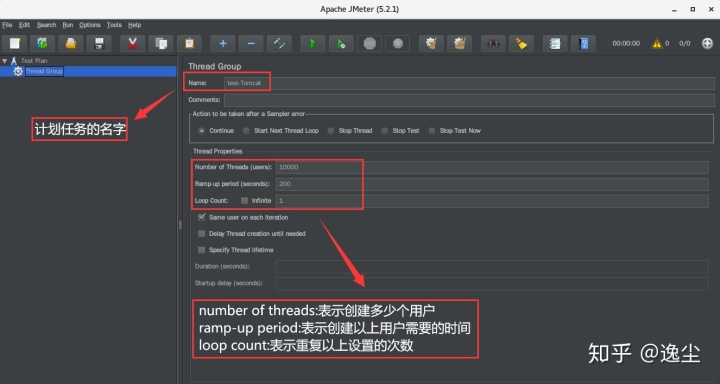Open the Options menu

click(x=90, y=25)
